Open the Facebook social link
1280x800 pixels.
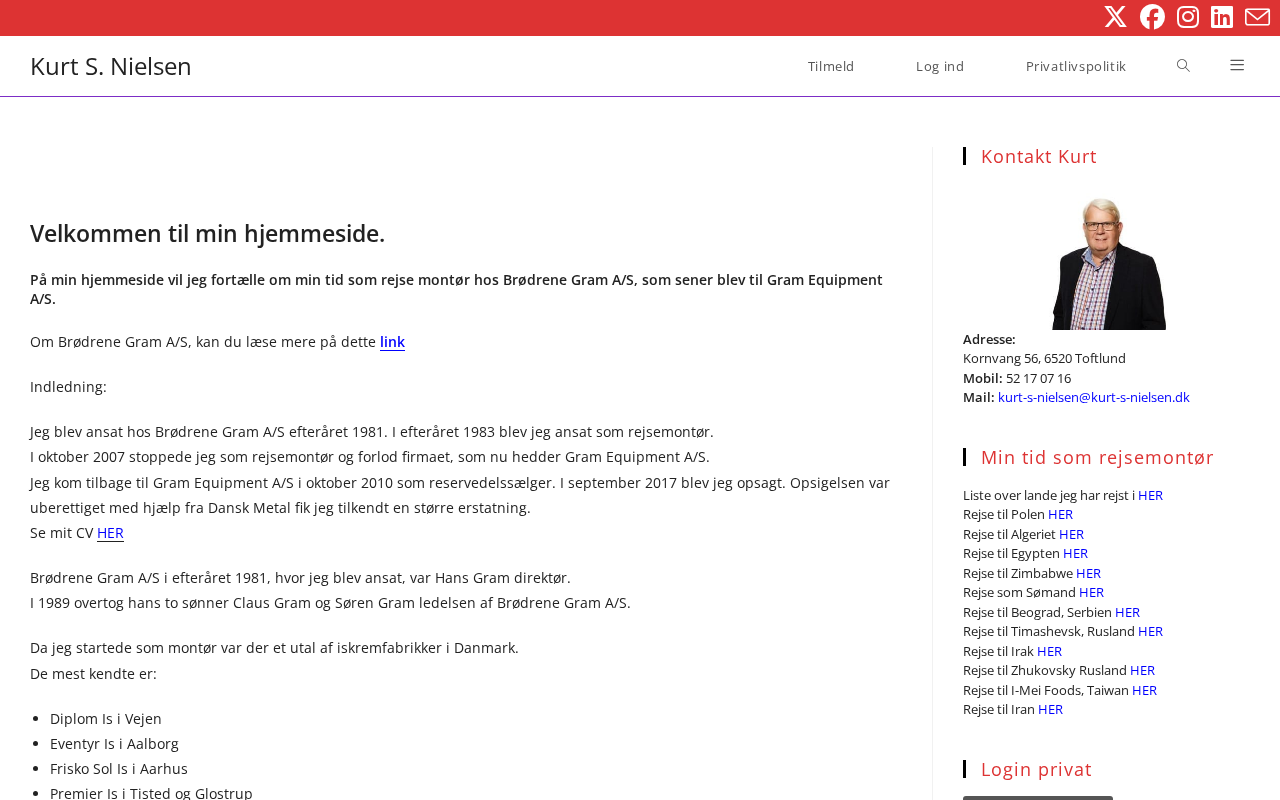[1152, 17]
